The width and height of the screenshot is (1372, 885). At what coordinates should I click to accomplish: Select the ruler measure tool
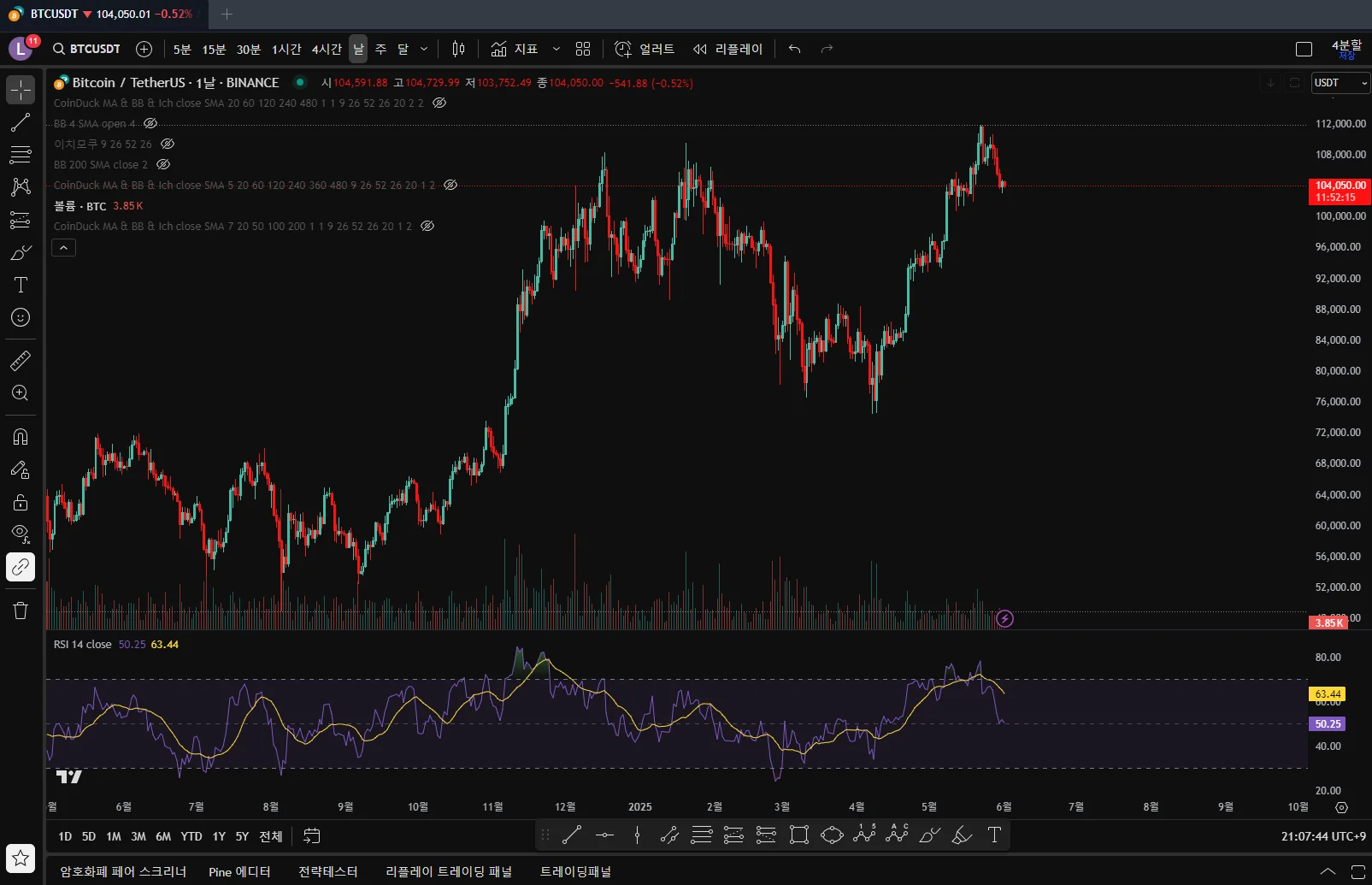coord(21,361)
